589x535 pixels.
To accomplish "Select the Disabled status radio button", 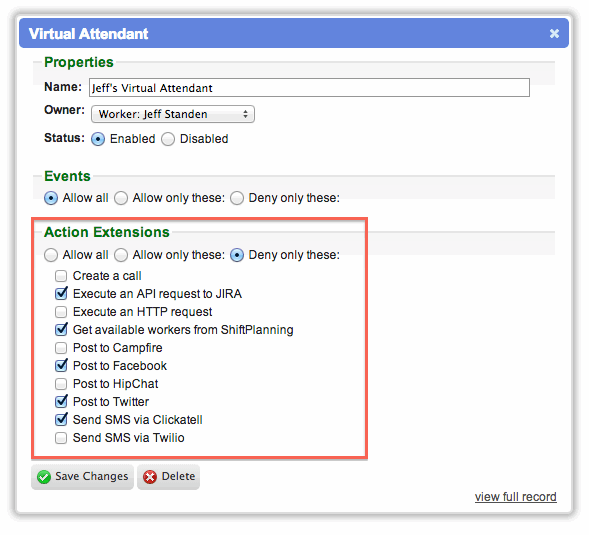I will coord(168,139).
